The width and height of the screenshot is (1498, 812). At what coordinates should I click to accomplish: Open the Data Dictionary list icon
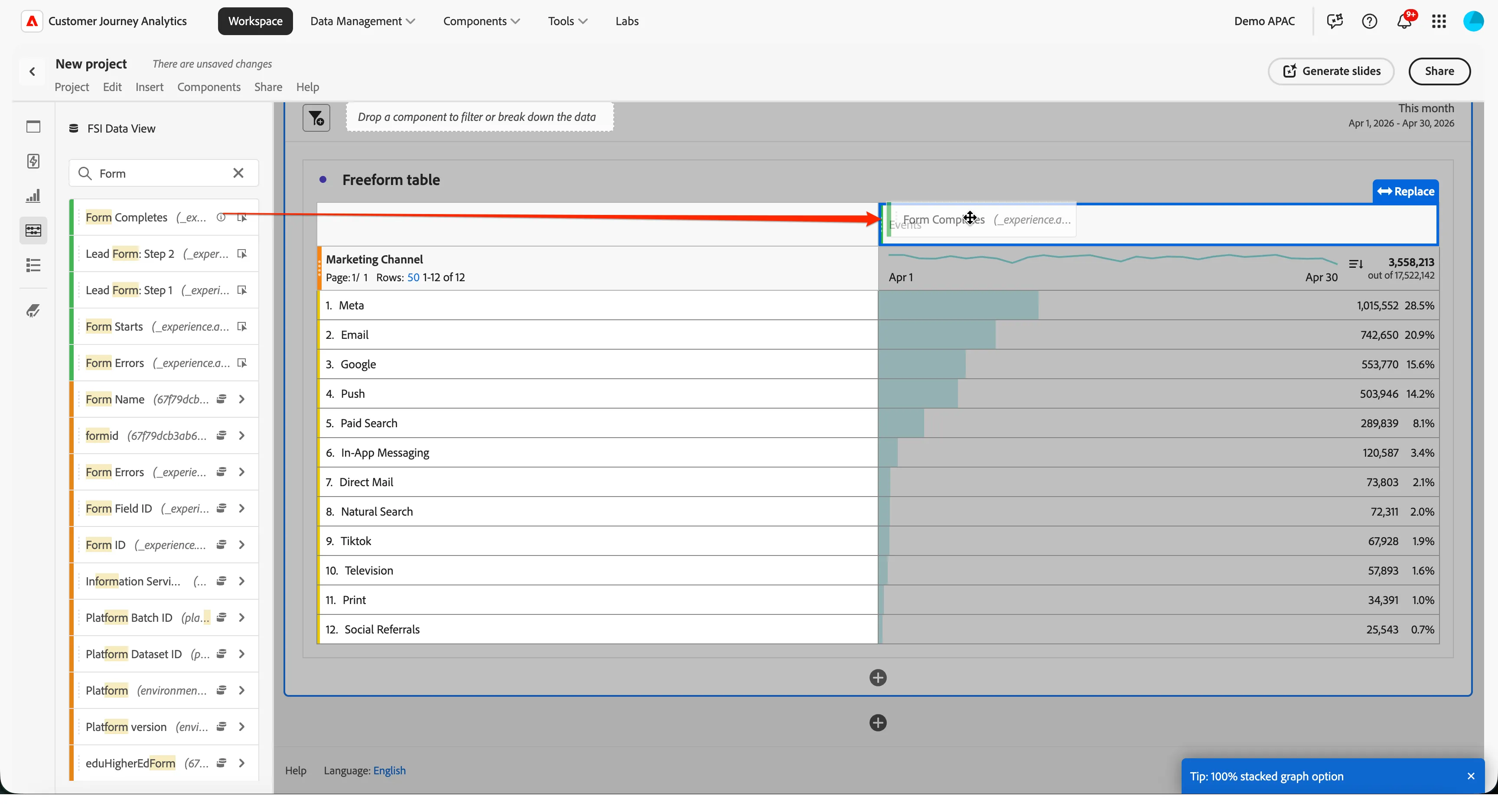pos(33,266)
